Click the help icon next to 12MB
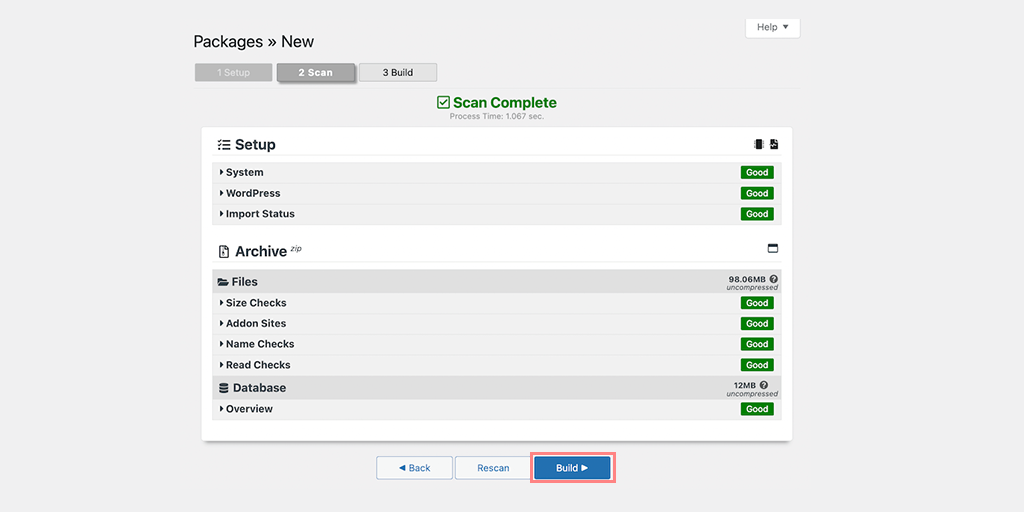Viewport: 1024px width, 512px height. click(x=763, y=385)
